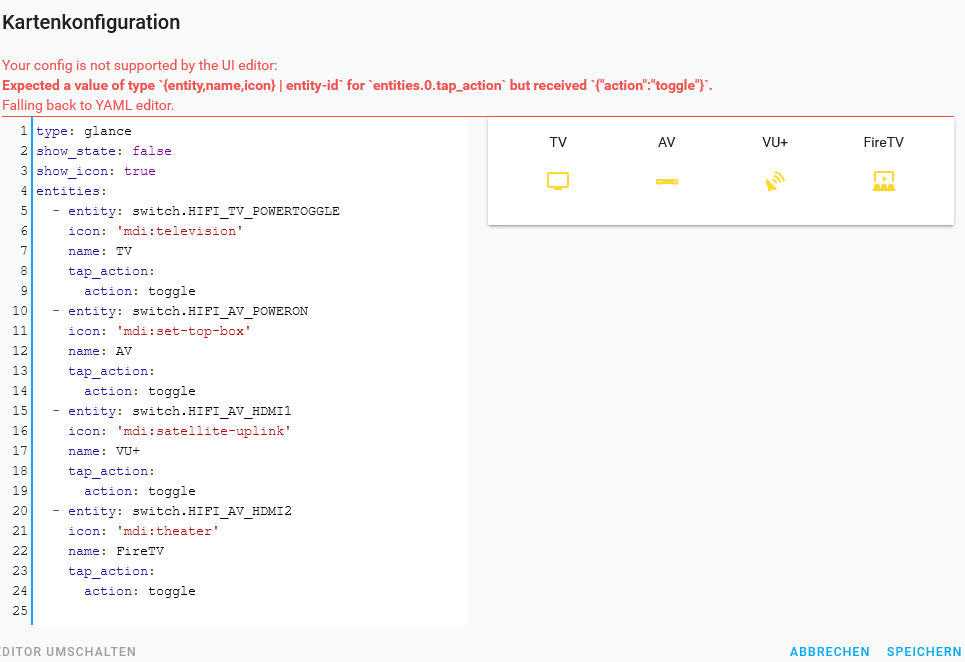This screenshot has width=965, height=662.
Task: Click the empty line 25 in editor
Action: point(200,611)
